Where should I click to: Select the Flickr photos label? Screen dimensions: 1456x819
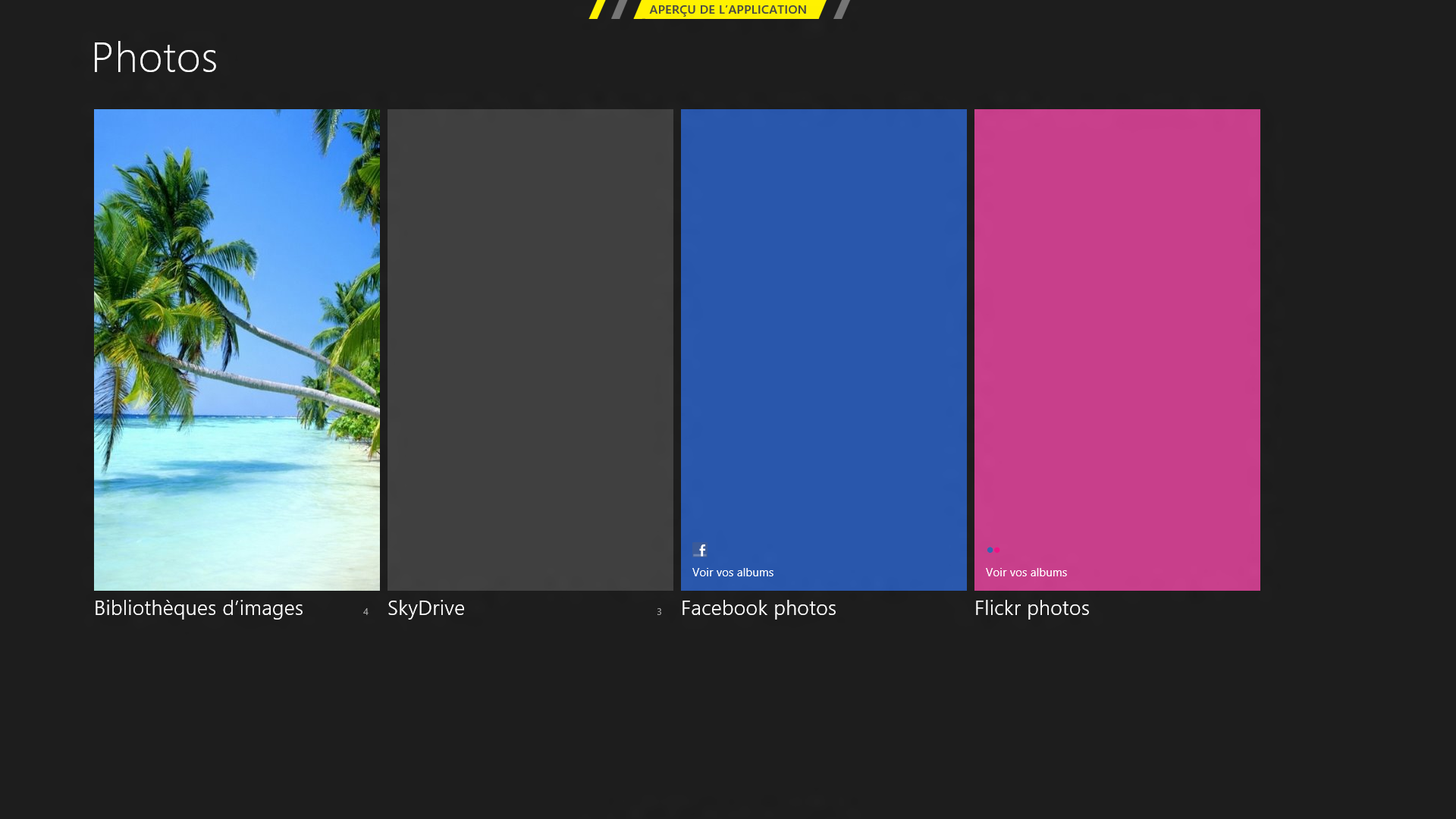1032,607
